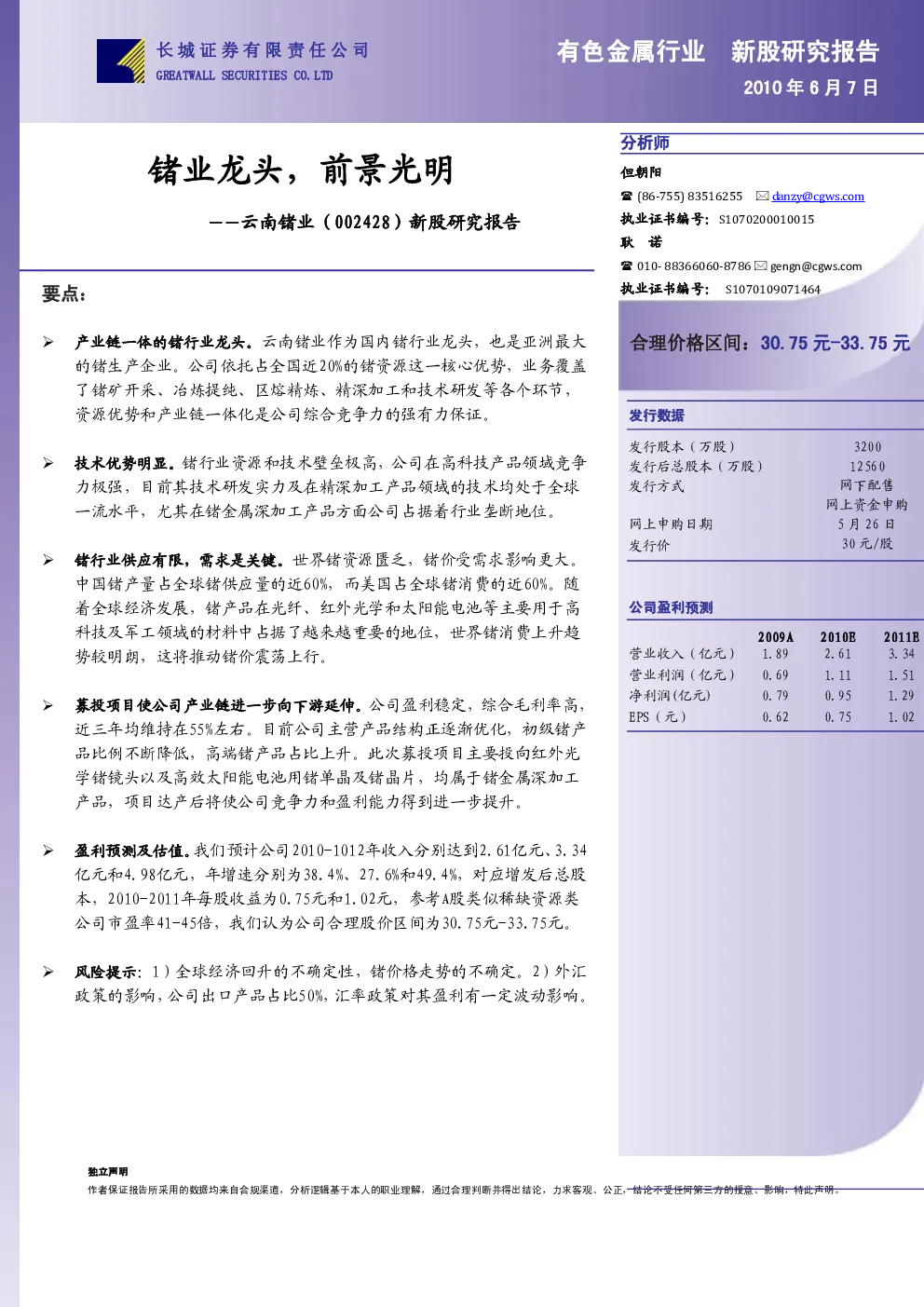924x1307 pixels.
Task: Click the 2011E column header
Action: click(902, 637)
